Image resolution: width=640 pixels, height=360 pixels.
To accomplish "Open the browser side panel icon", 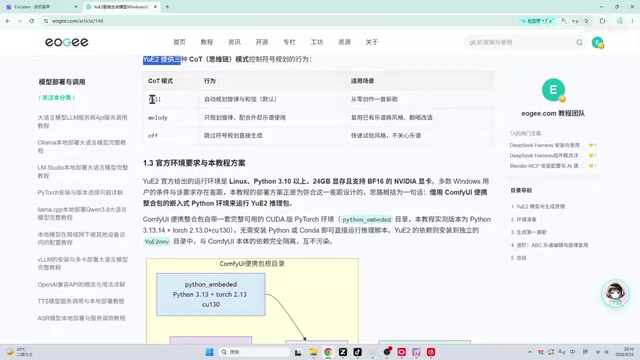I will click(602, 21).
